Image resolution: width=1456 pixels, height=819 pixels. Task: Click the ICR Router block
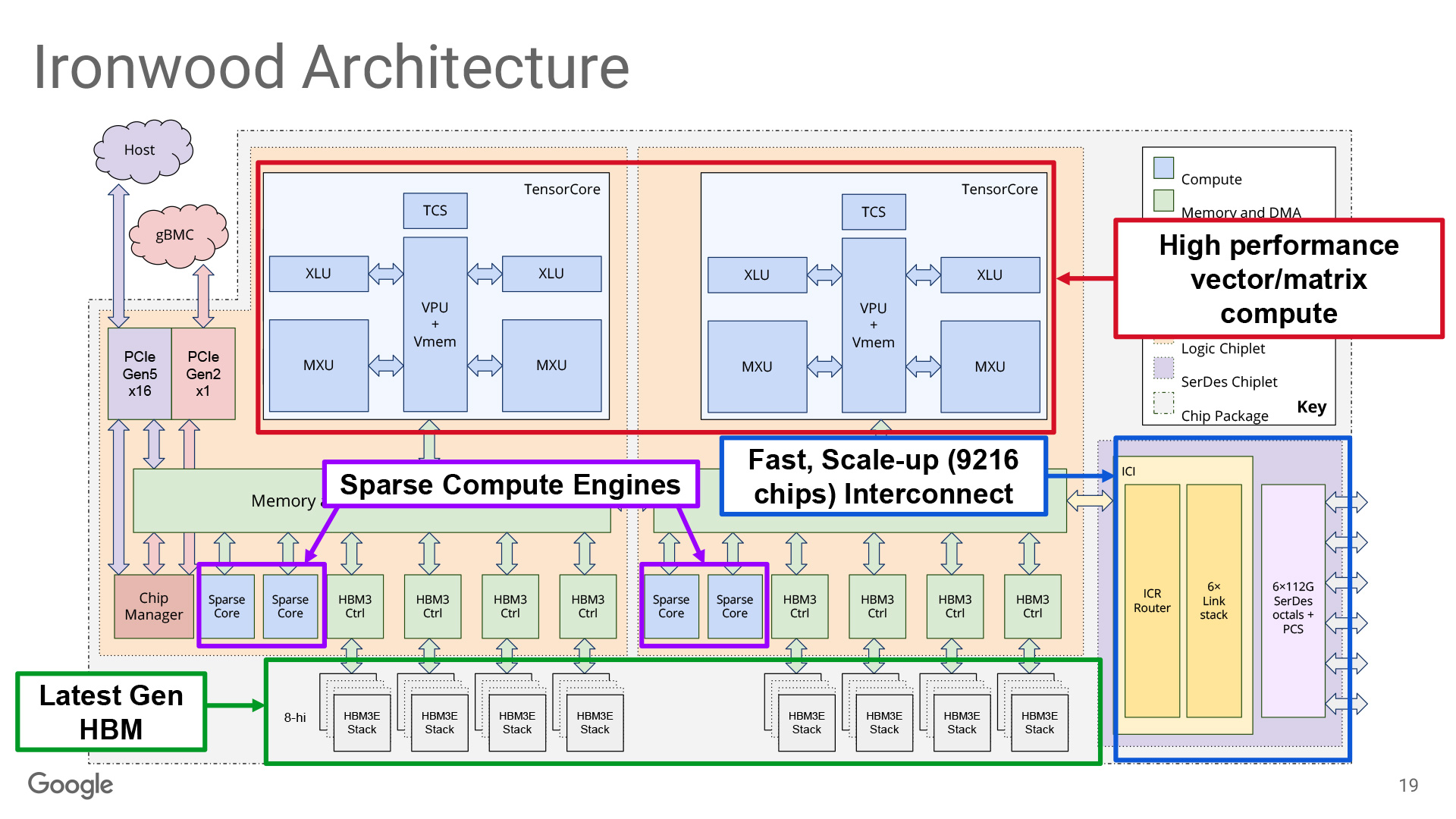(x=1151, y=601)
